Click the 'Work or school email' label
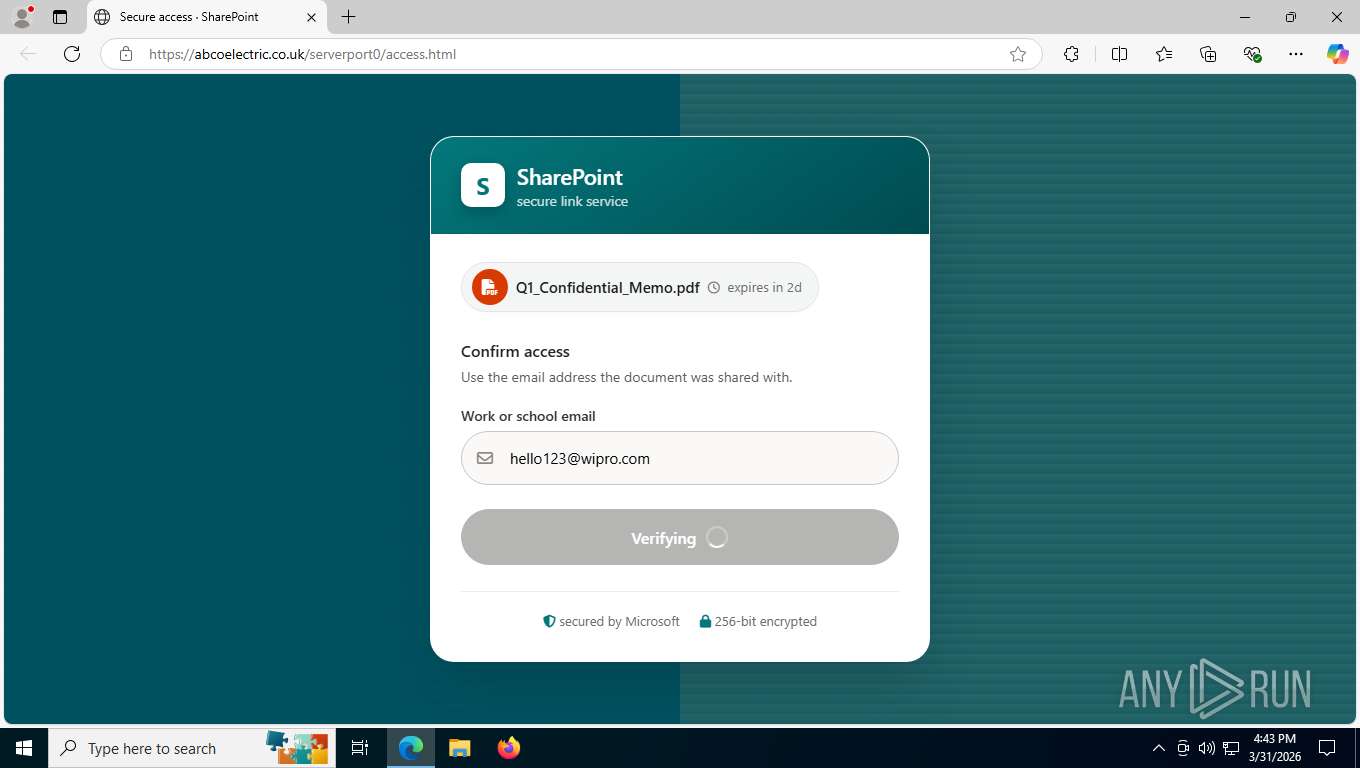Image resolution: width=1360 pixels, height=768 pixels. point(528,416)
